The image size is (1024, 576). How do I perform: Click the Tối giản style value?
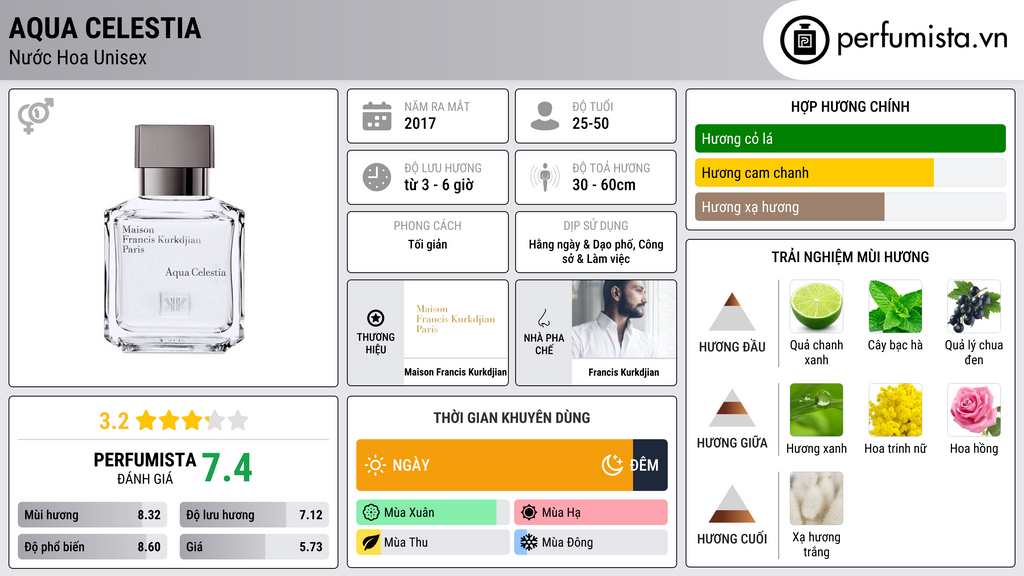tap(428, 245)
